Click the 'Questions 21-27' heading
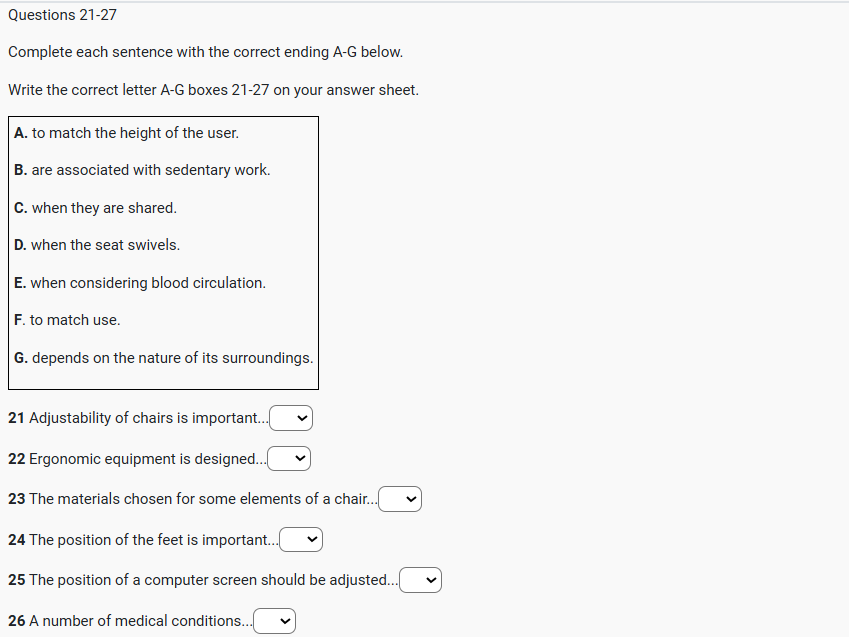849x637 pixels. tap(62, 15)
